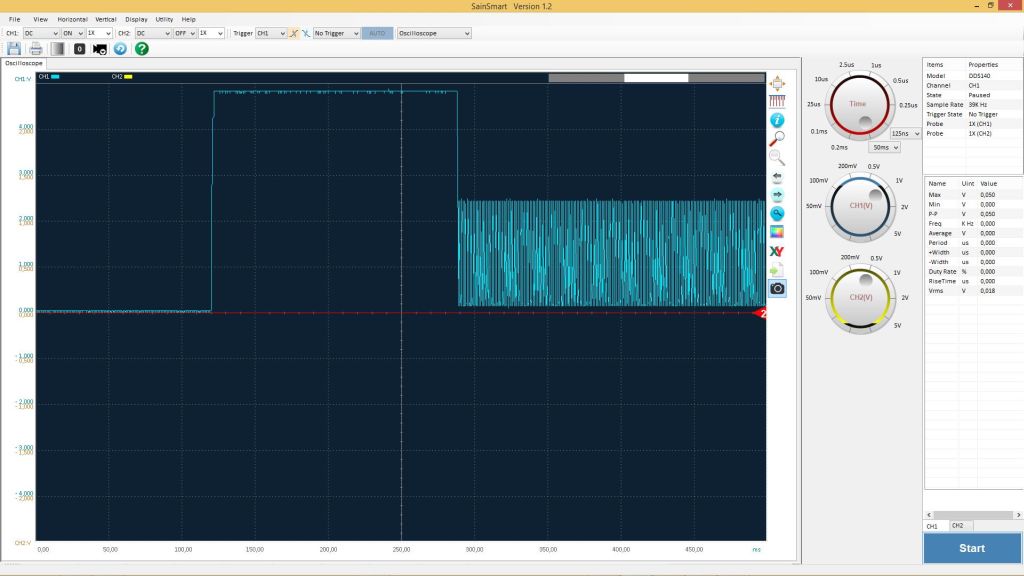1024x576 pixels.
Task: Open the Oscilloscope mode dropdown
Action: point(434,33)
